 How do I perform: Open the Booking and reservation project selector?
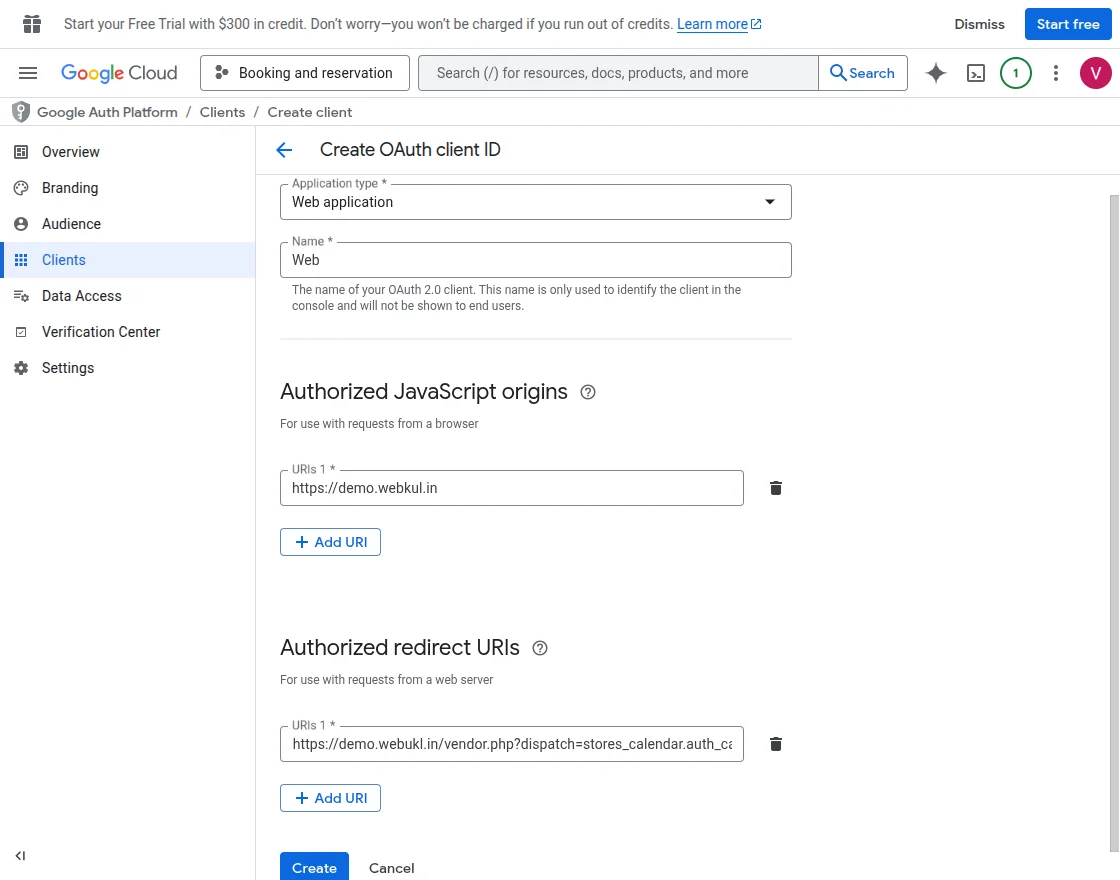(x=304, y=72)
